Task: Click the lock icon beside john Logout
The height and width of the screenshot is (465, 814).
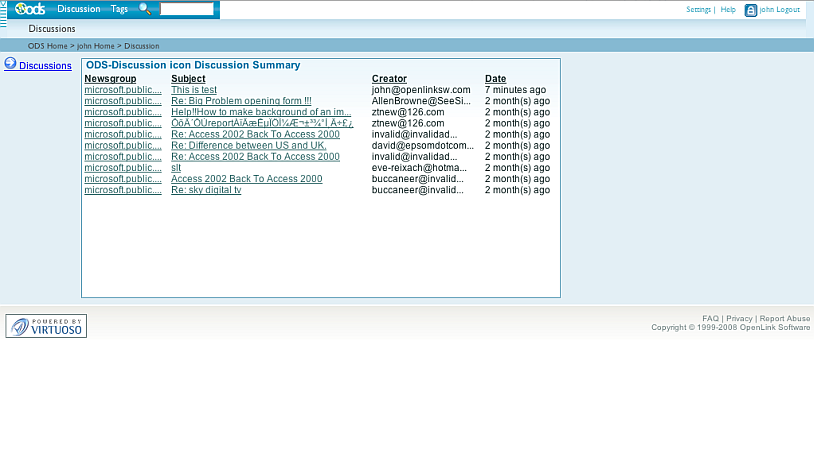Action: point(751,10)
